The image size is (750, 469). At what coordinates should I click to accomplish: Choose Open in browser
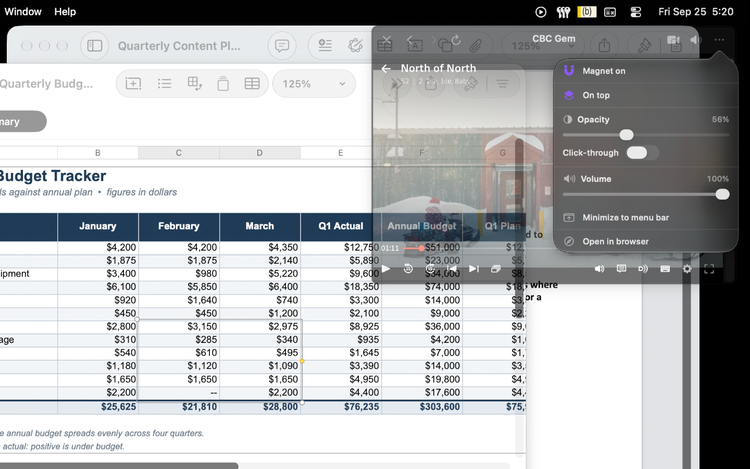(645, 241)
